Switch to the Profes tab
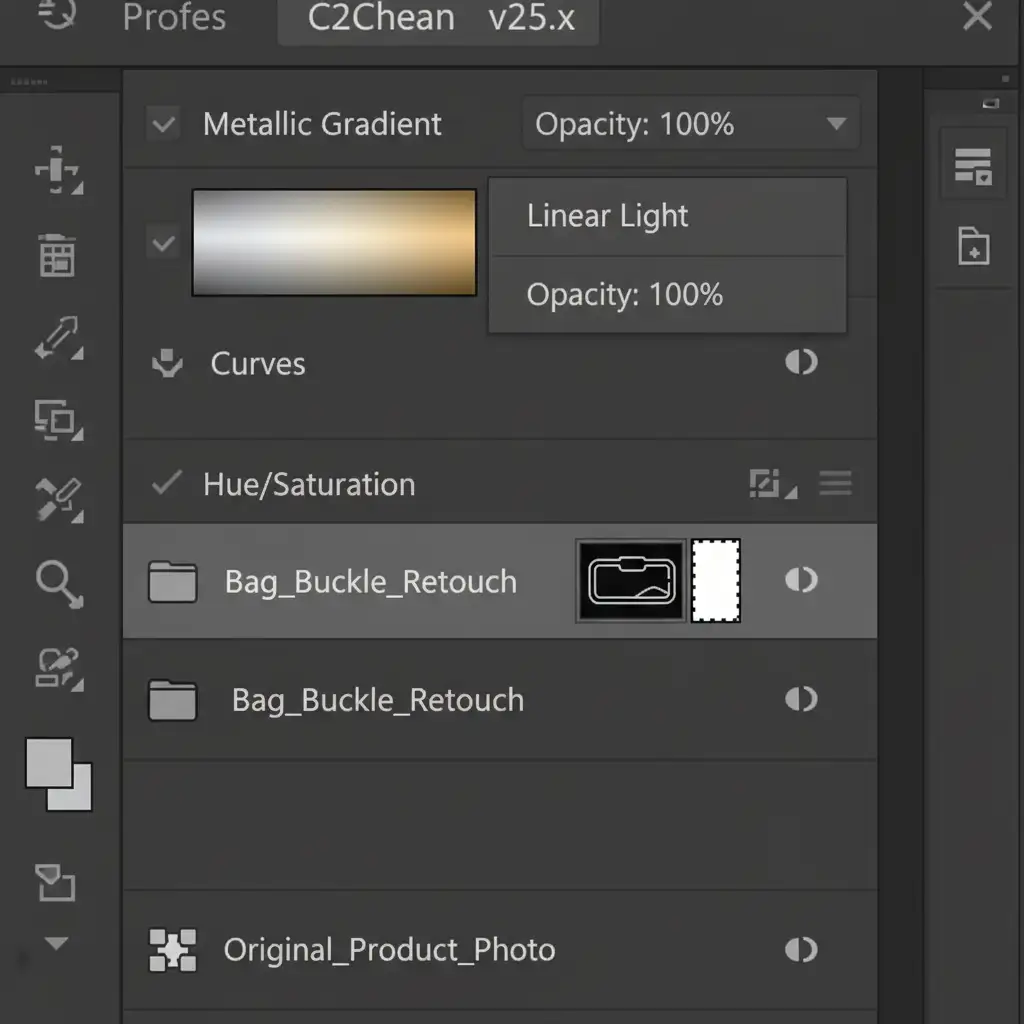The image size is (1024, 1024). click(x=174, y=19)
